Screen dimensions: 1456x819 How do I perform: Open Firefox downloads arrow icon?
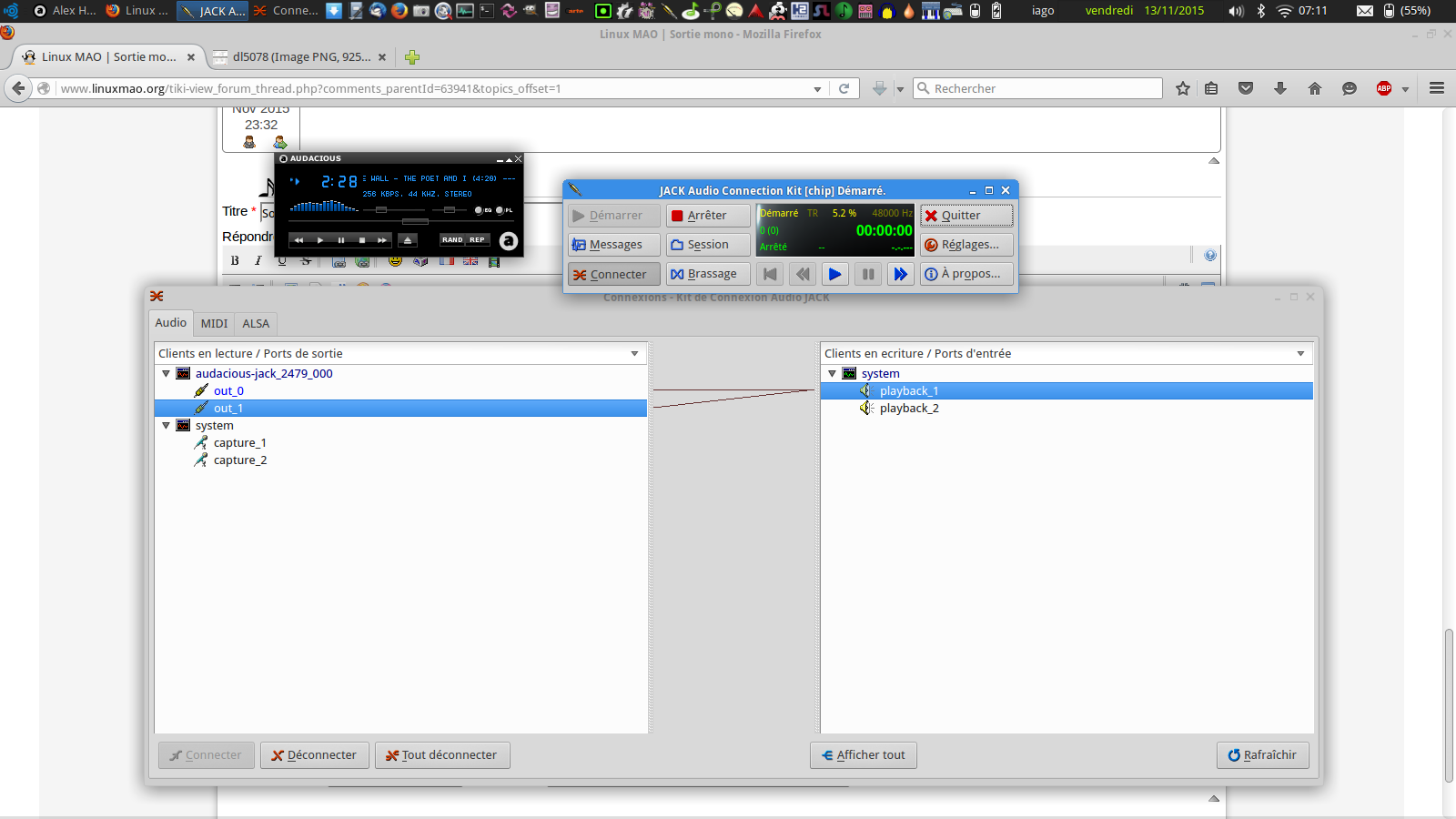pos(1280,88)
